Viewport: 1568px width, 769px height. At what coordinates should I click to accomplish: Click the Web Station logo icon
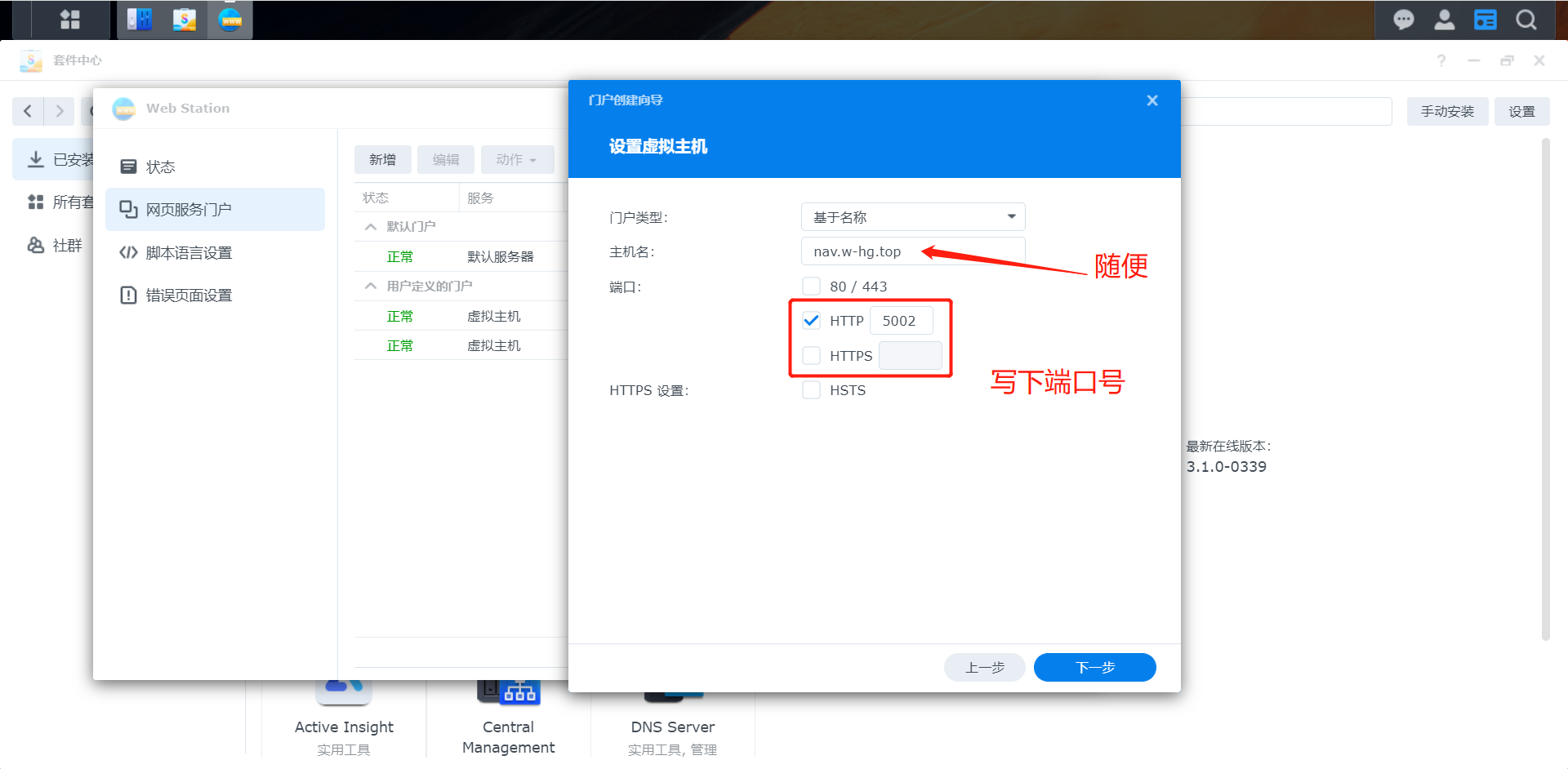(124, 109)
